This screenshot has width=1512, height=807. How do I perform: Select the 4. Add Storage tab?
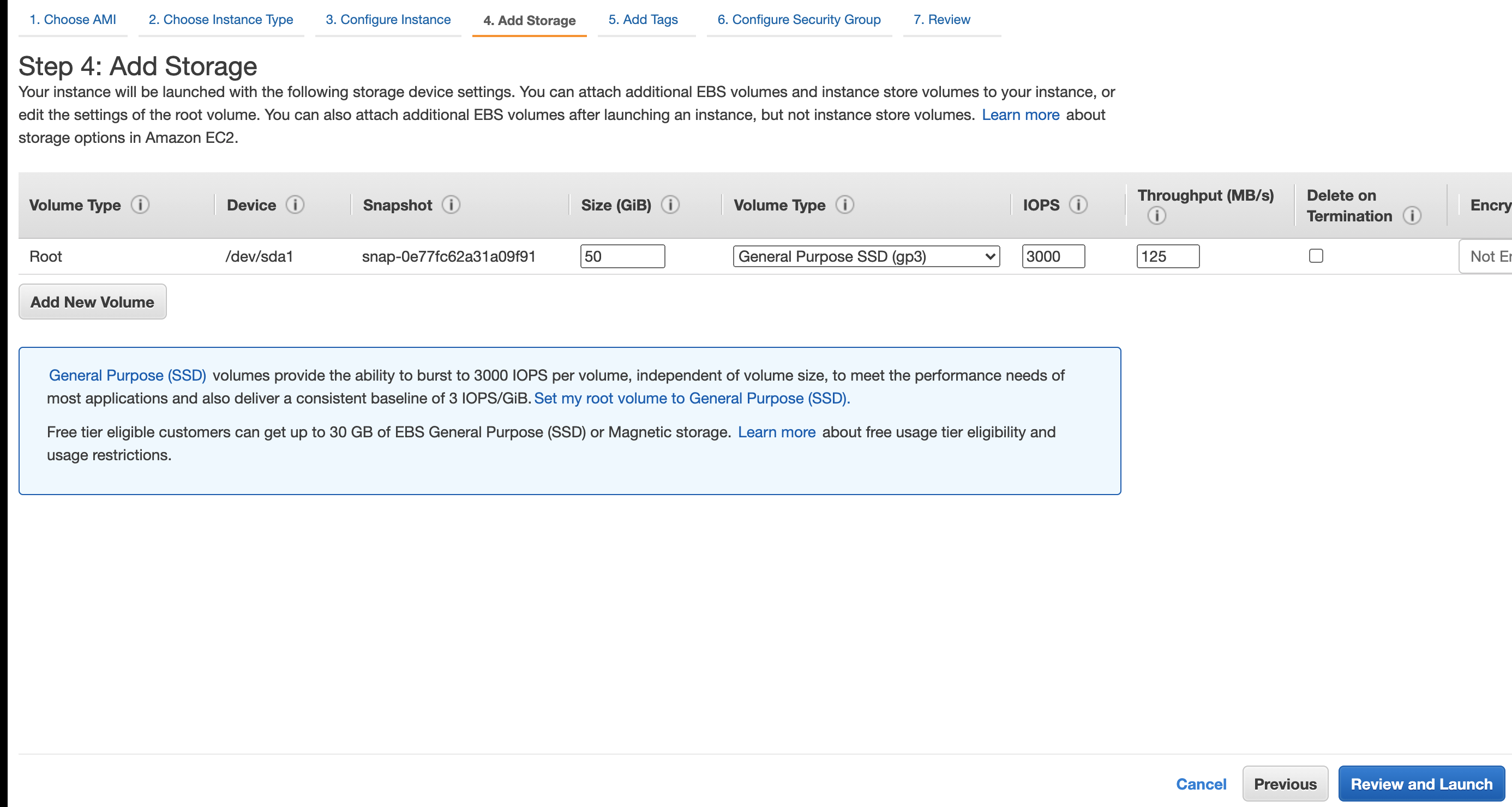(530, 21)
